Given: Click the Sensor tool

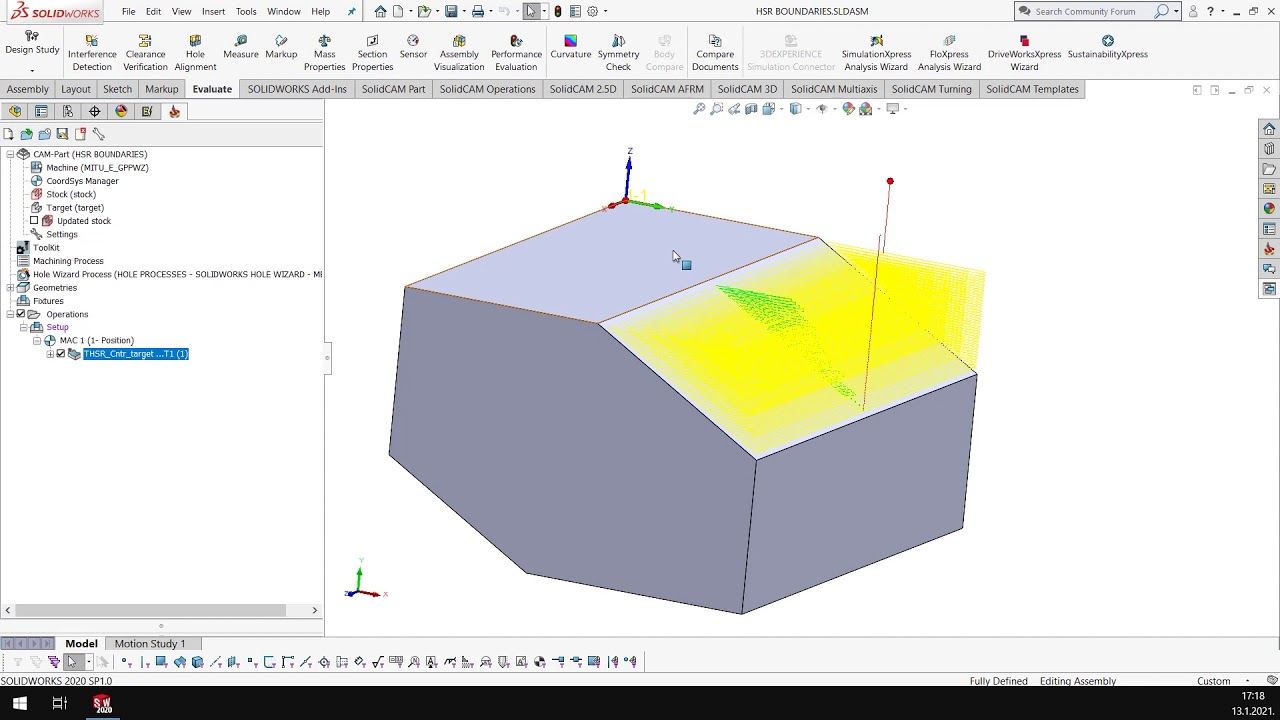Looking at the screenshot, I should [413, 47].
